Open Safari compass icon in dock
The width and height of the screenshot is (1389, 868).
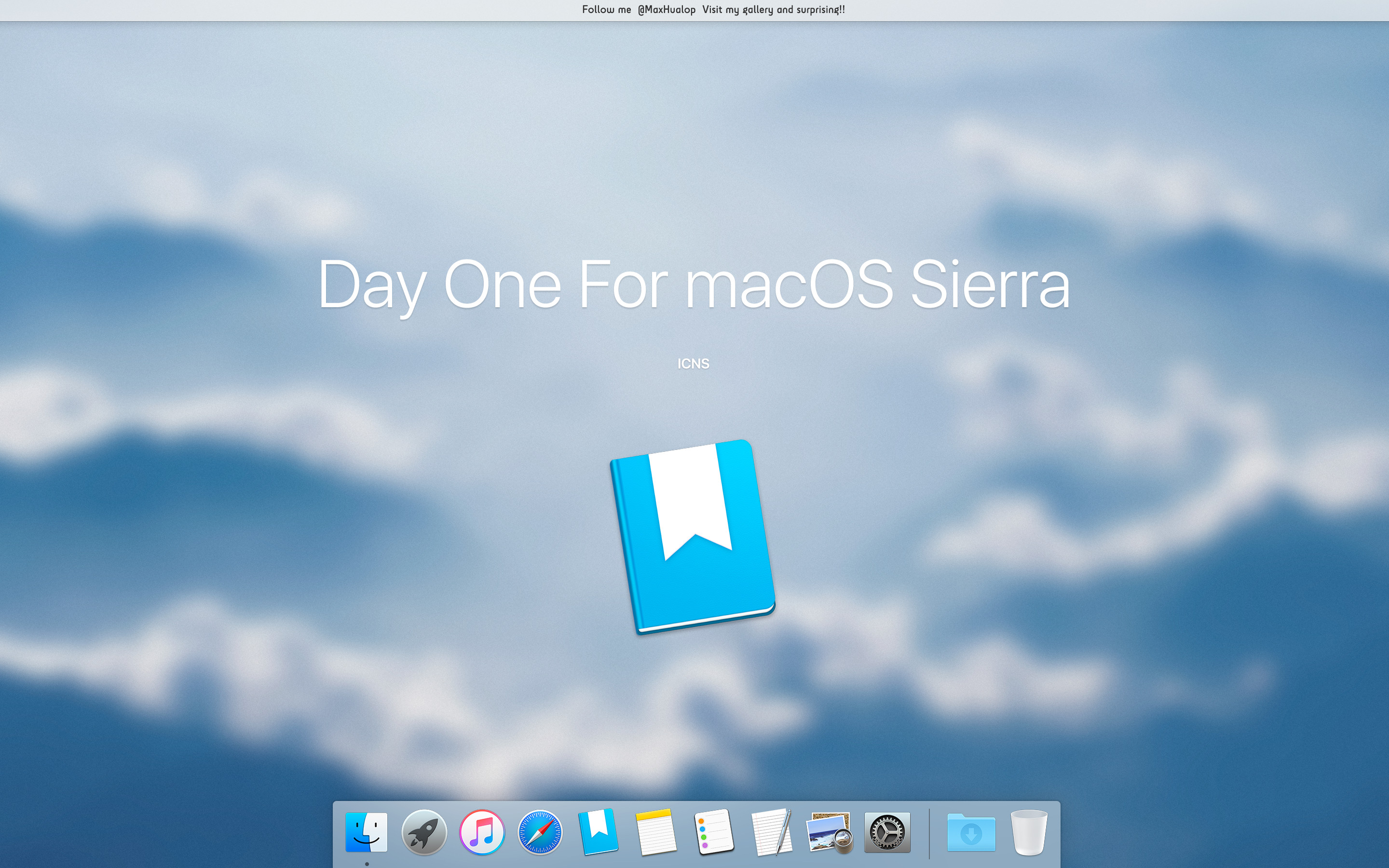click(540, 832)
